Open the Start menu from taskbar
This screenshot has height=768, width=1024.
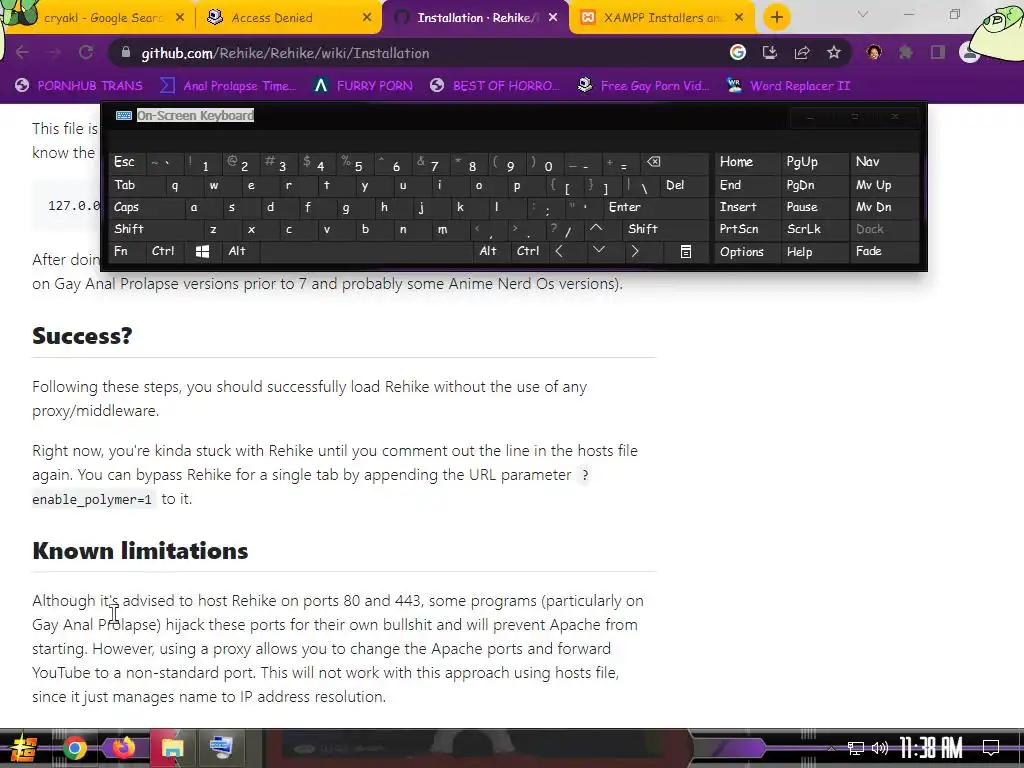[22, 748]
